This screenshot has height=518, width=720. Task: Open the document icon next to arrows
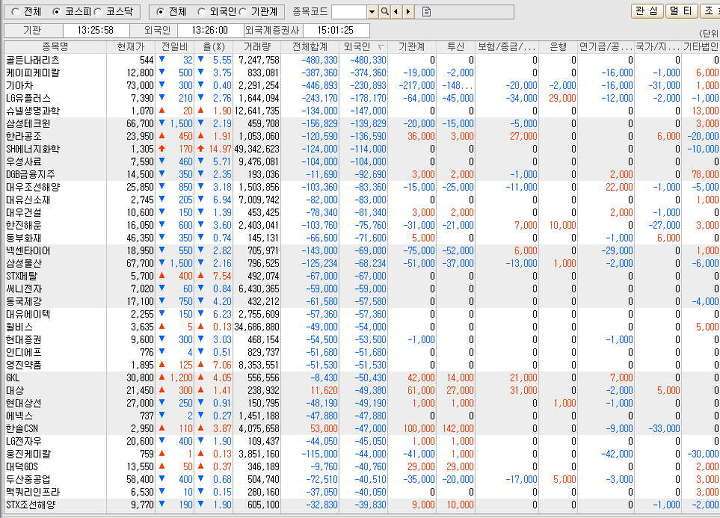click(x=426, y=12)
